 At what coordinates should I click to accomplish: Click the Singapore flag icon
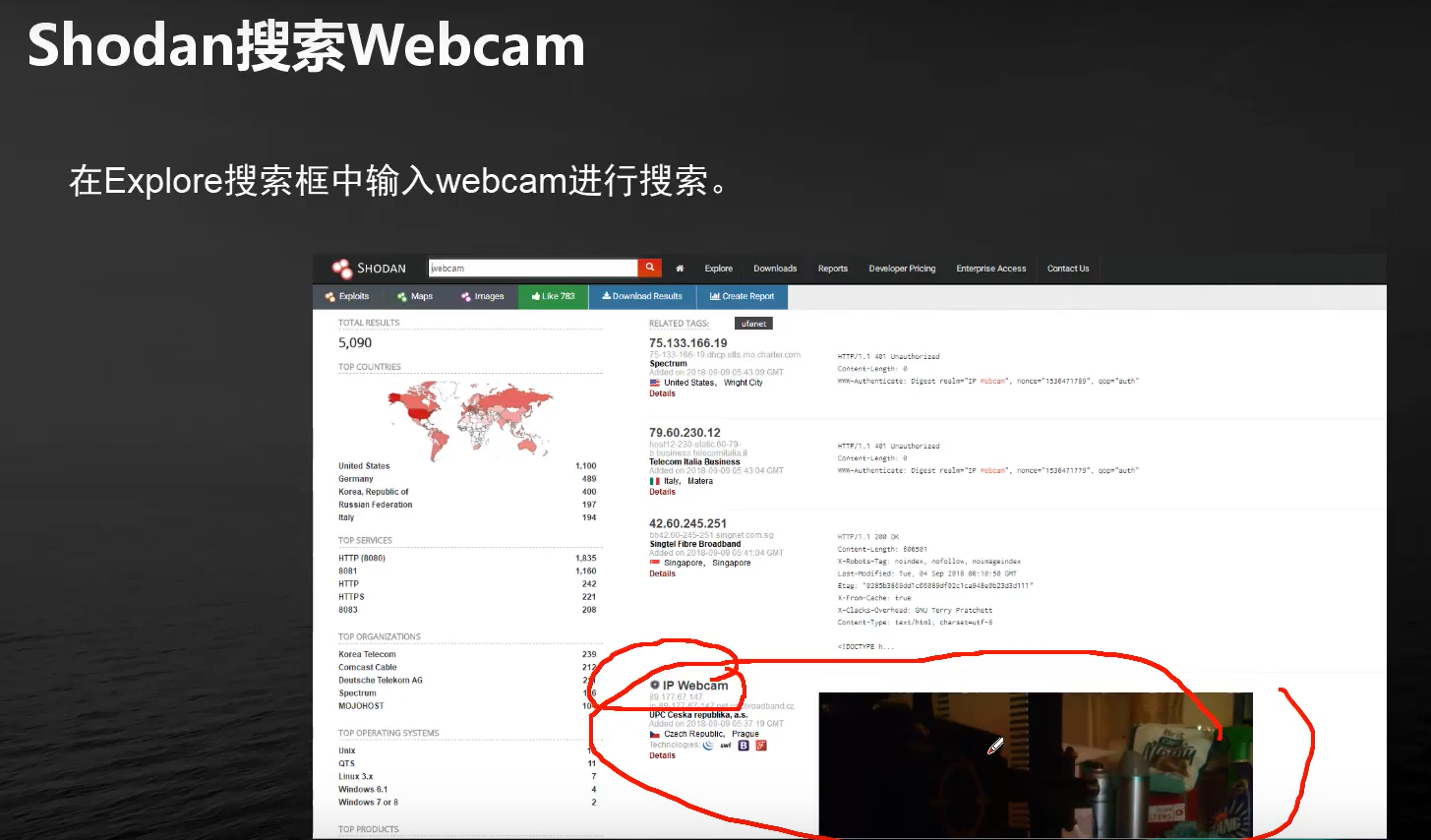pos(655,563)
